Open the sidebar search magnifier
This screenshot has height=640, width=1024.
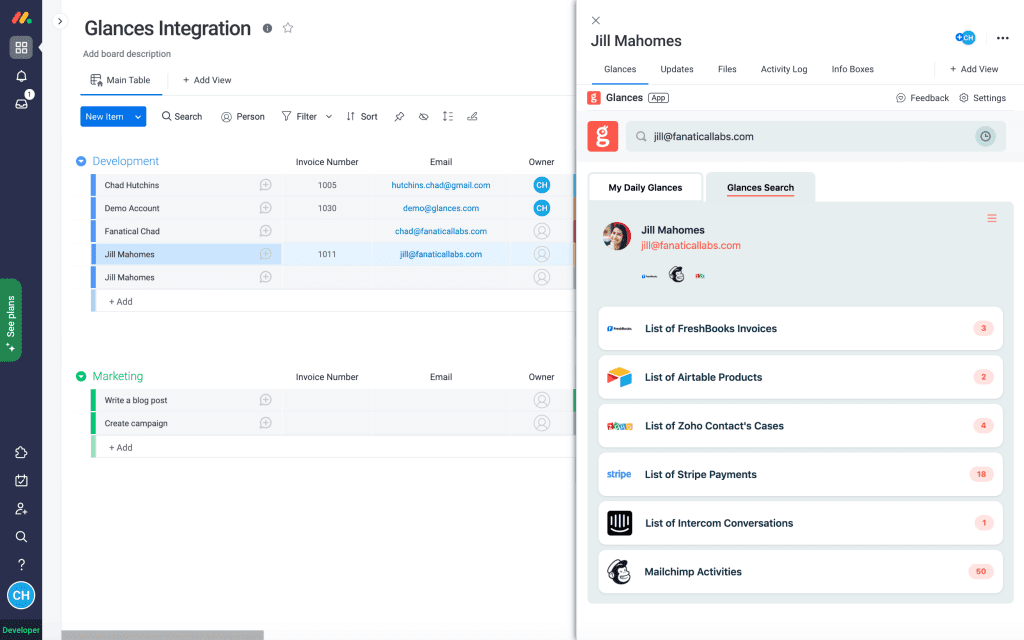coord(21,537)
